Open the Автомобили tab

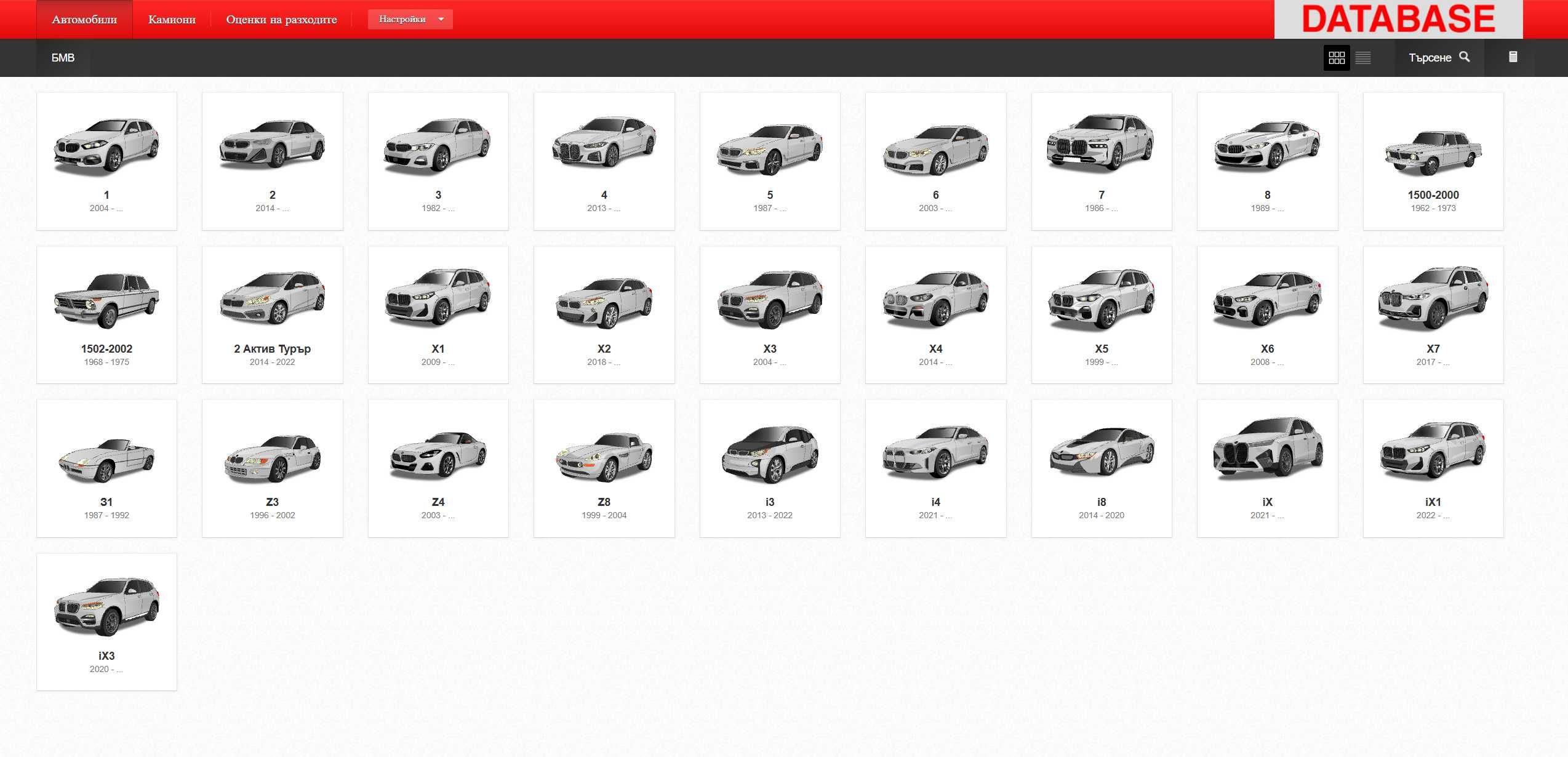[84, 19]
